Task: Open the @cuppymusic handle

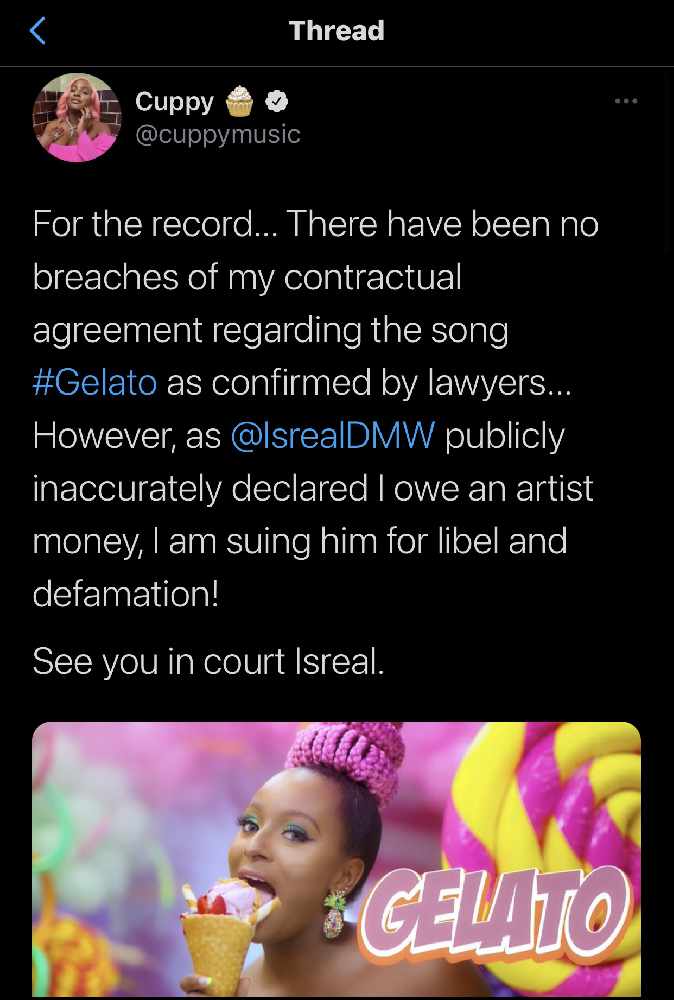Action: click(217, 134)
